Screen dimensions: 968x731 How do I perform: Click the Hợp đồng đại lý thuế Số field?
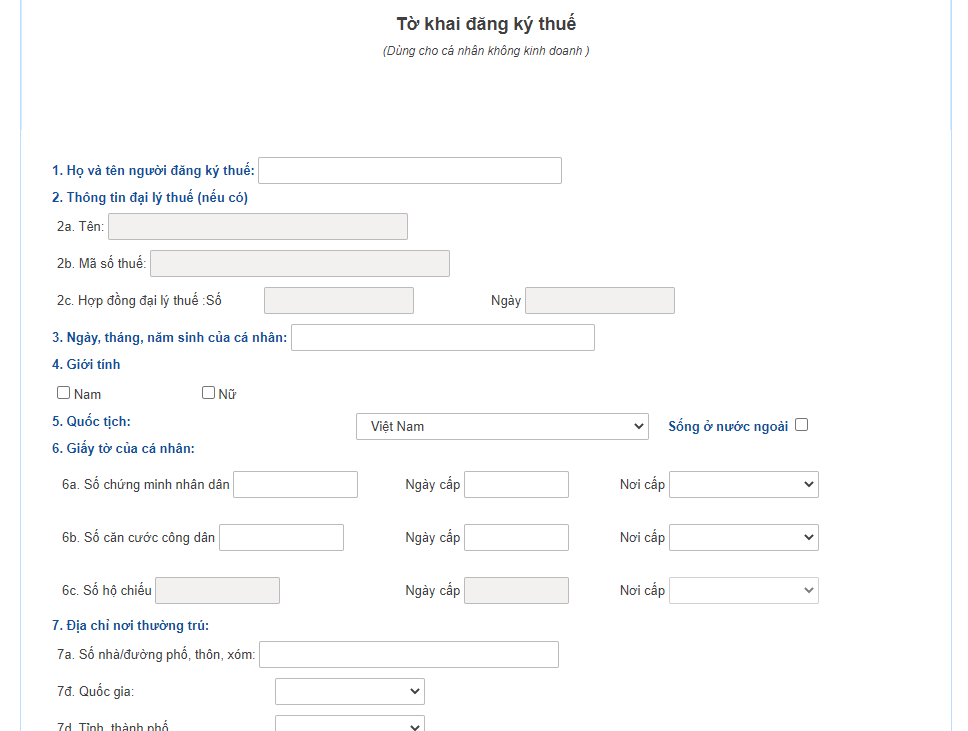click(x=338, y=300)
